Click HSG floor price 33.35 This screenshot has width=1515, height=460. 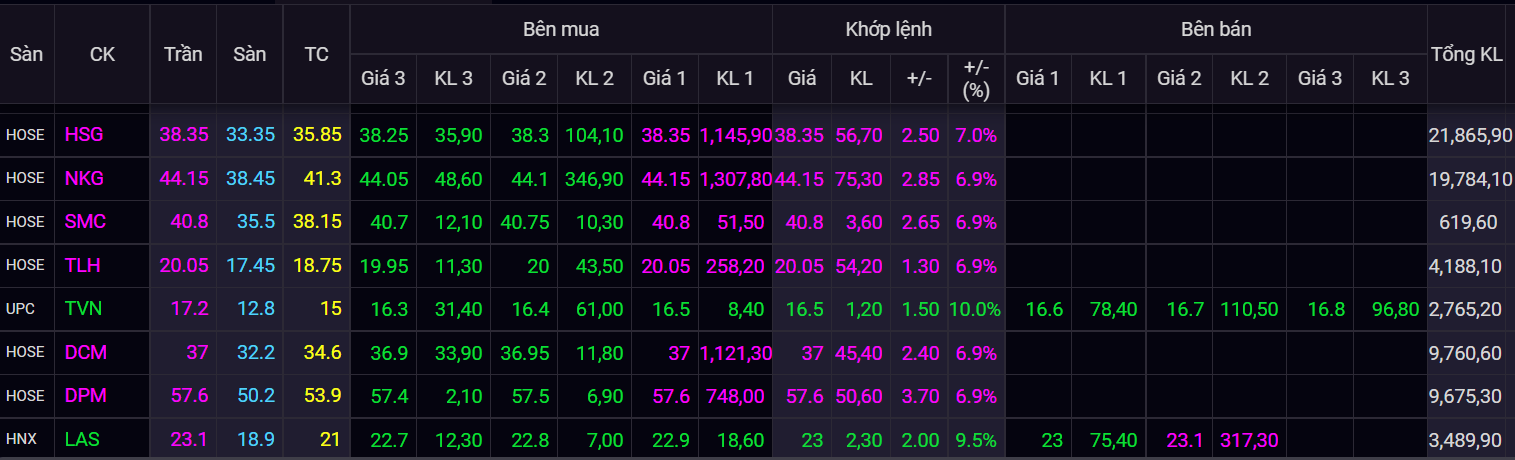252,134
